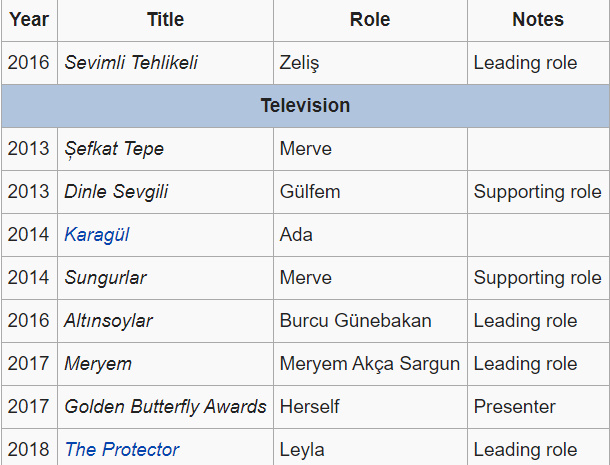Click the Meryem Akça Sargun role
This screenshot has width=610, height=465.
click(370, 364)
